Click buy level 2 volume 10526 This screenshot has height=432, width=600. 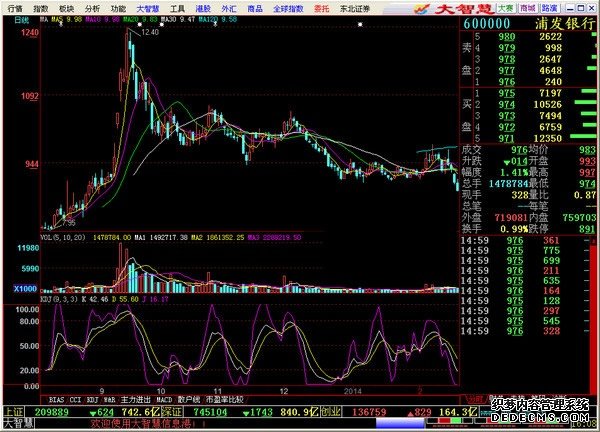(548, 104)
